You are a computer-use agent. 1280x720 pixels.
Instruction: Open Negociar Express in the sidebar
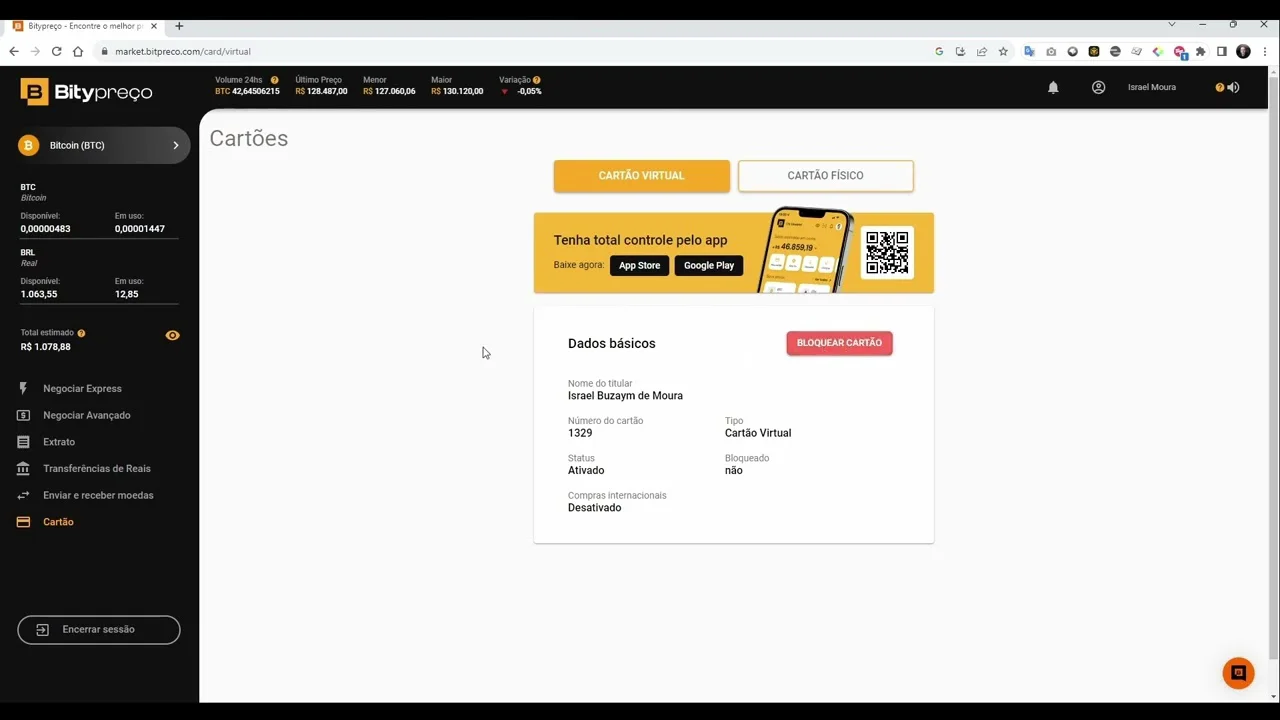82,389
